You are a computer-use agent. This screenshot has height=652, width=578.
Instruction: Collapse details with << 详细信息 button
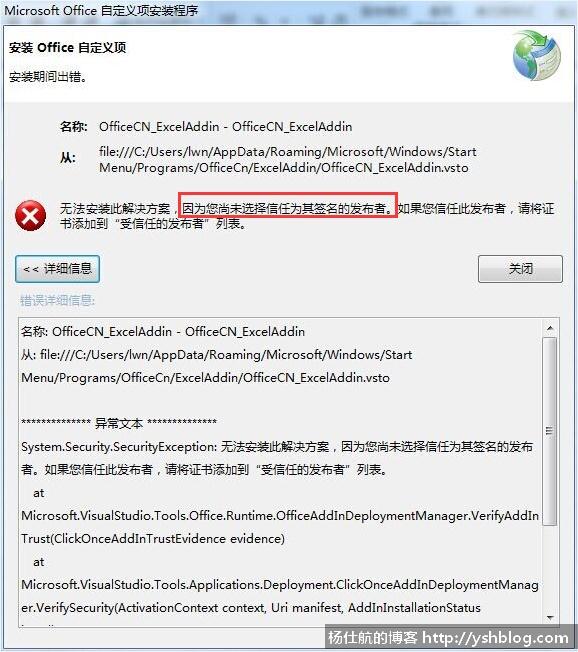[57, 269]
